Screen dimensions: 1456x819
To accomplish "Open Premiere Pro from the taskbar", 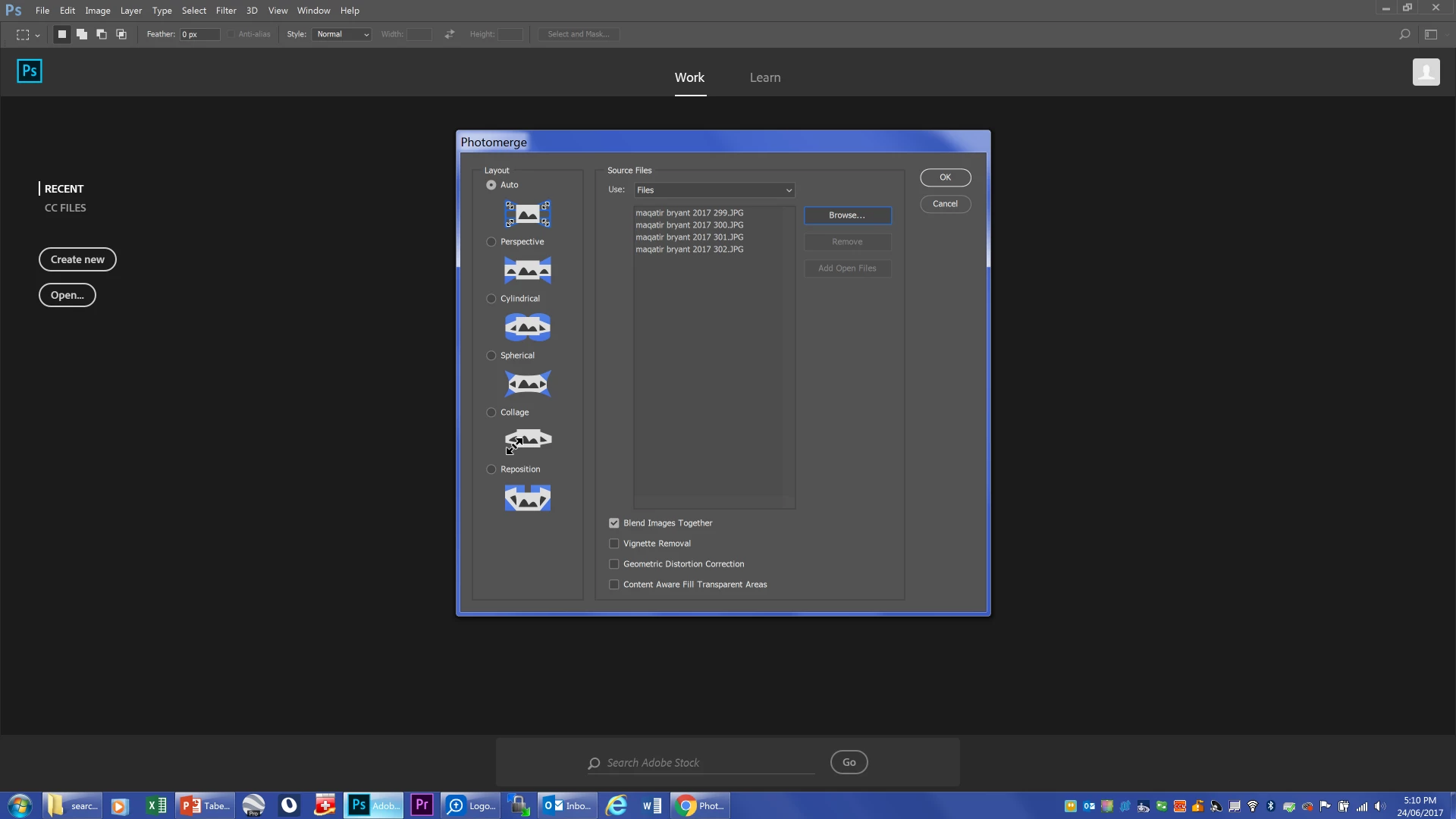I will click(422, 805).
